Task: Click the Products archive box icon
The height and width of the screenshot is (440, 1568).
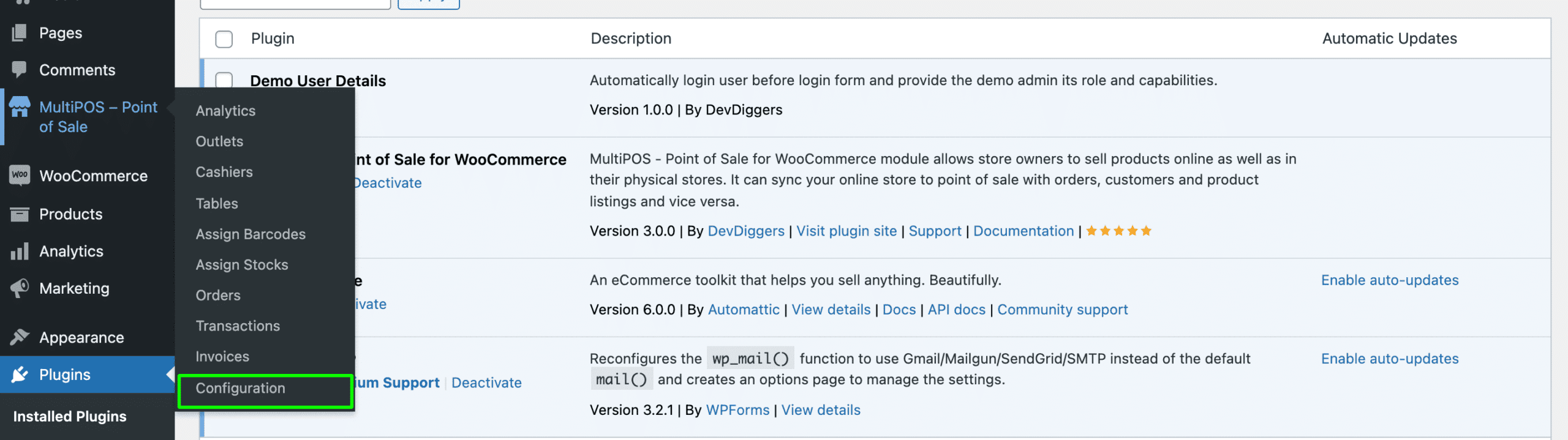Action: tap(19, 214)
